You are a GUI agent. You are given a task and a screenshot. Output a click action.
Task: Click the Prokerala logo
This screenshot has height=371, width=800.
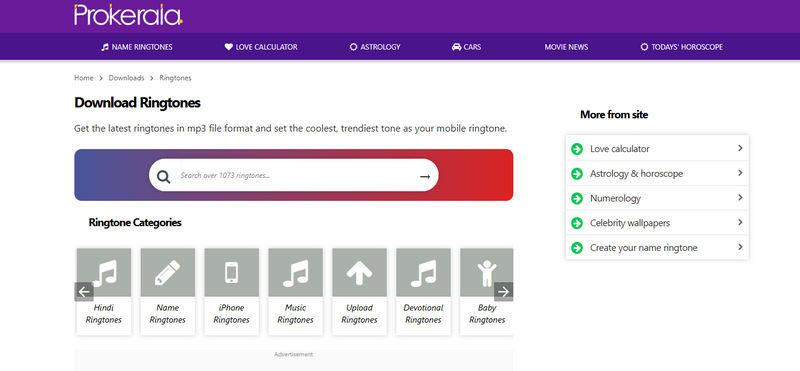tap(128, 15)
